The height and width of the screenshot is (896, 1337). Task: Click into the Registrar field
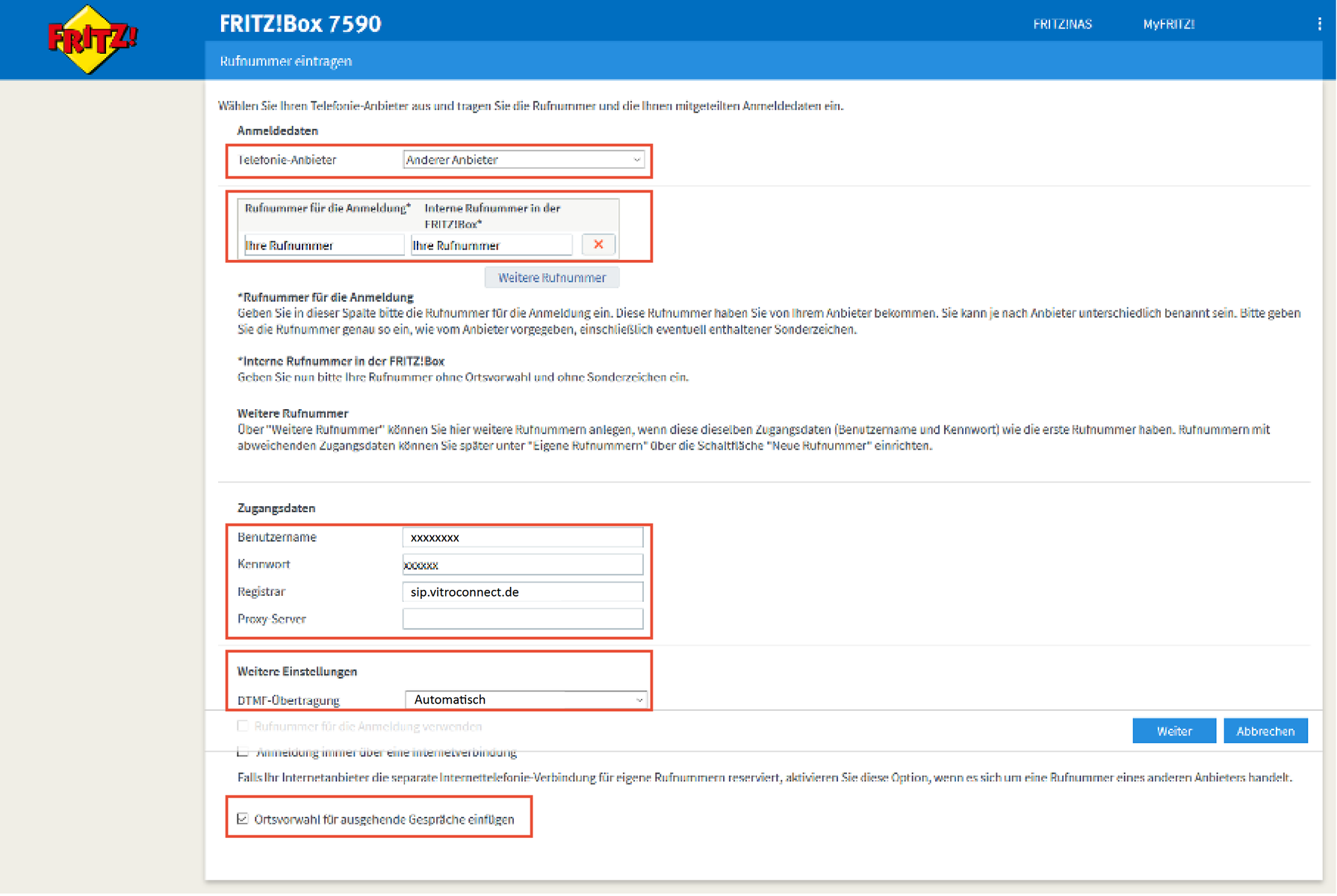pyautogui.click(x=523, y=592)
